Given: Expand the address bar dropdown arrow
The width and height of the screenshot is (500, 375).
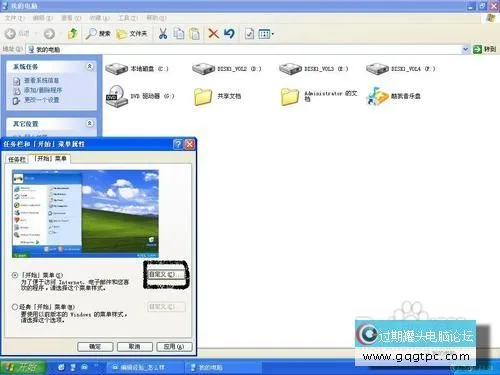Looking at the screenshot, I should 465,49.
